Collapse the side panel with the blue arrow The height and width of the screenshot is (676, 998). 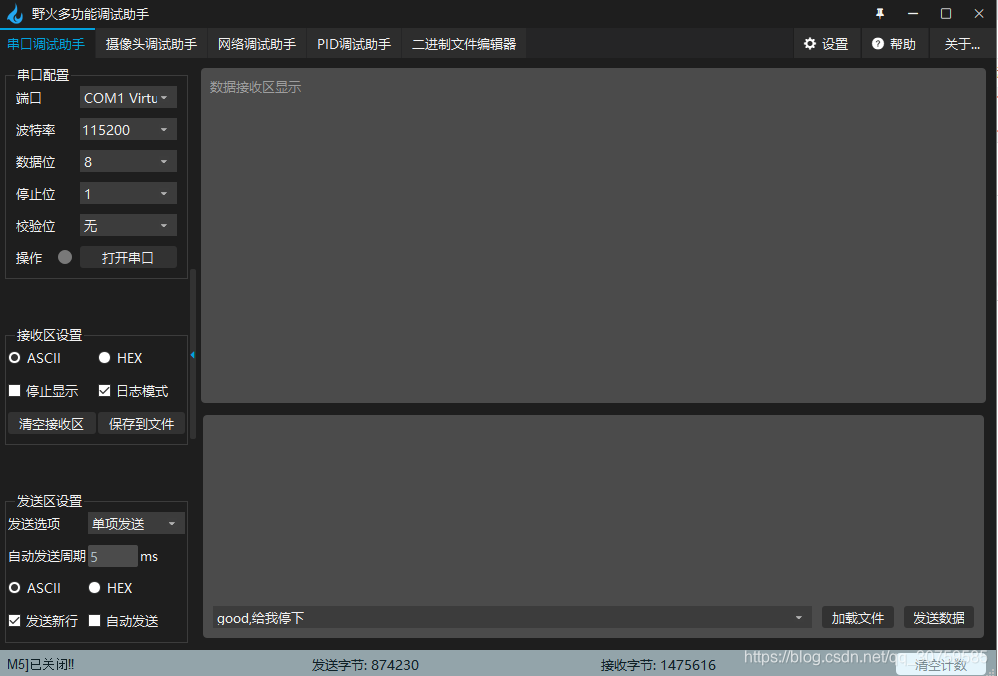coord(192,355)
